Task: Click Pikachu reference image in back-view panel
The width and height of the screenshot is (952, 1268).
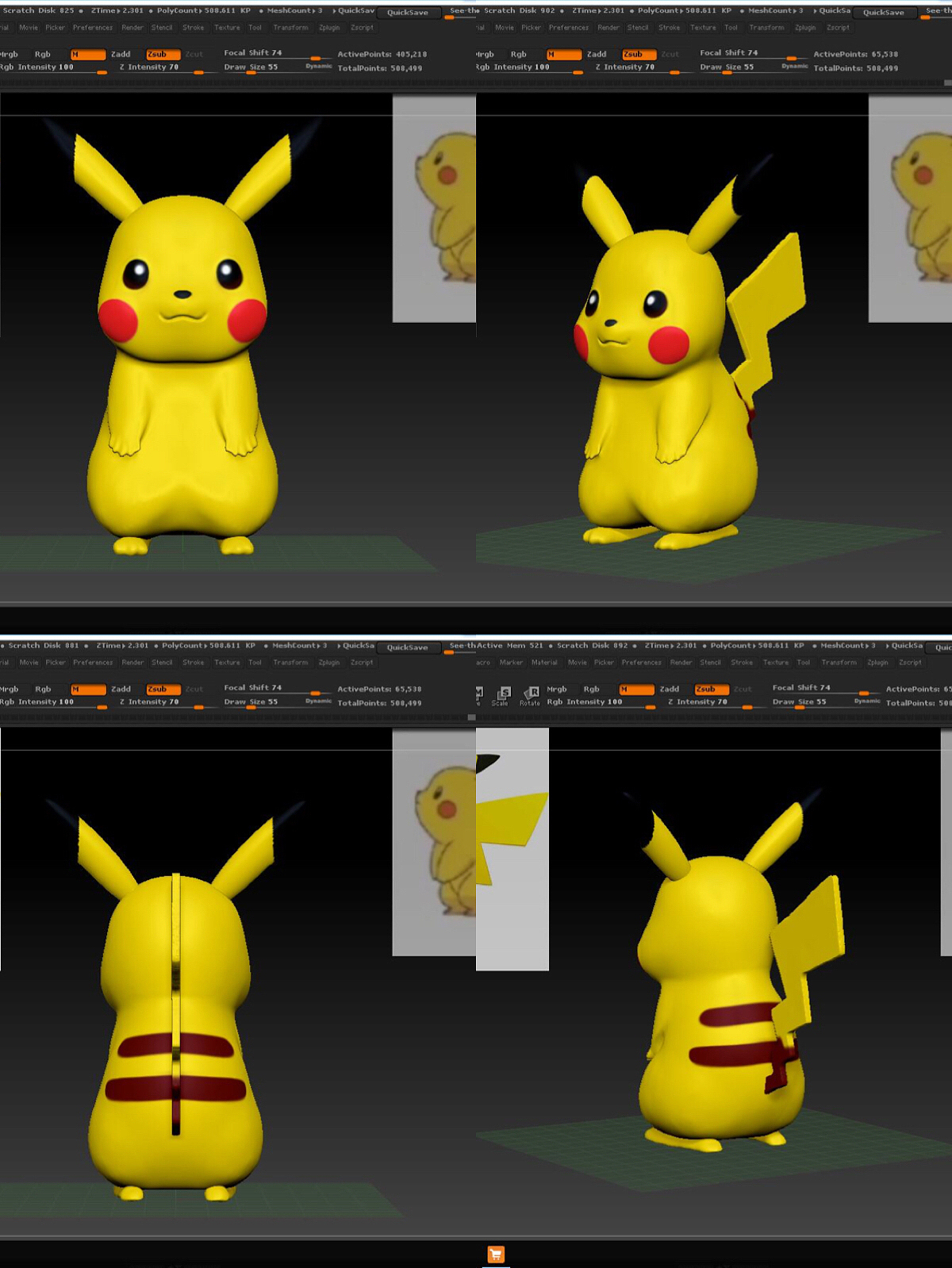Action: (x=434, y=842)
